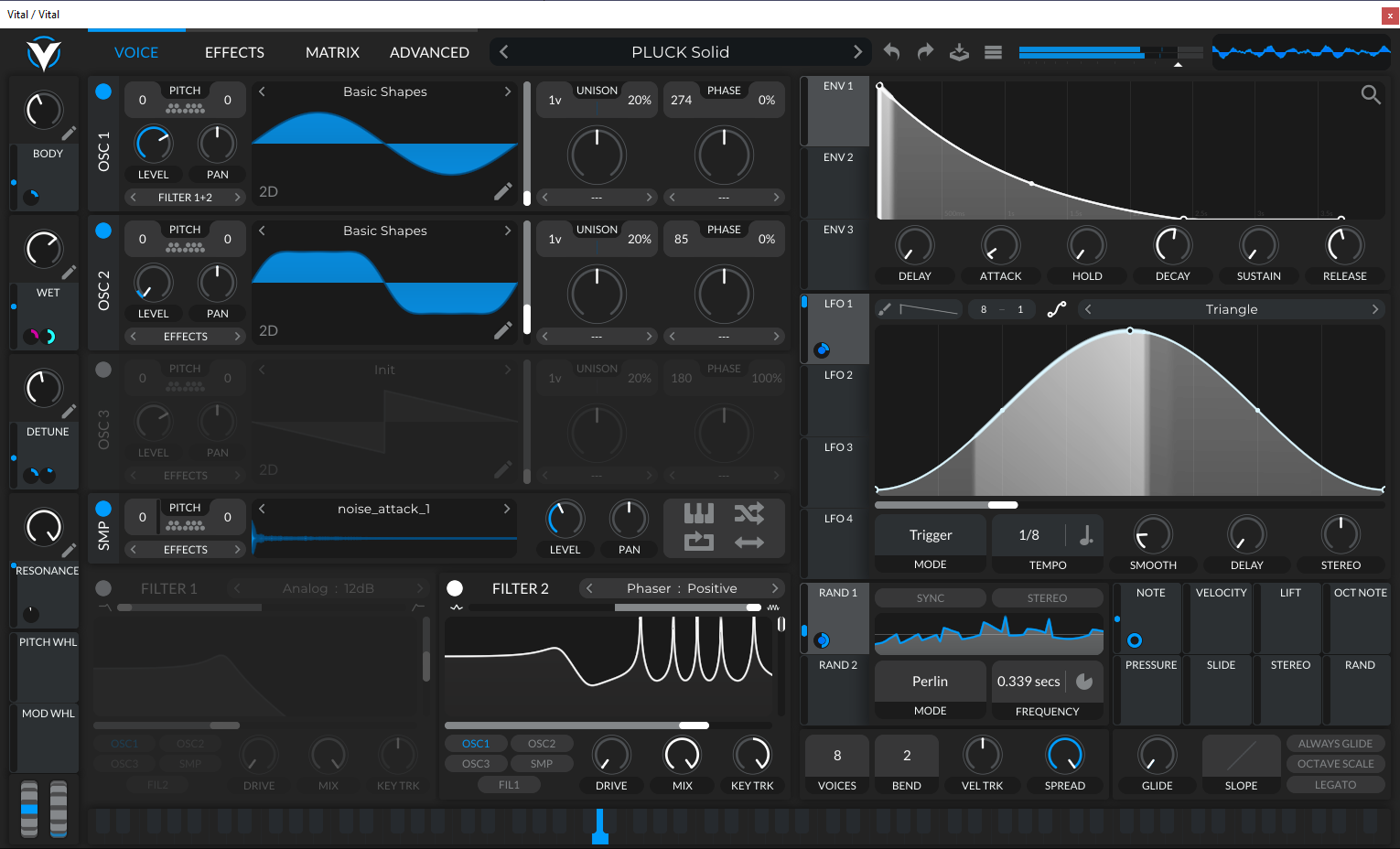The width and height of the screenshot is (1400, 849).
Task: Click the save preset icon
Action: click(x=959, y=52)
